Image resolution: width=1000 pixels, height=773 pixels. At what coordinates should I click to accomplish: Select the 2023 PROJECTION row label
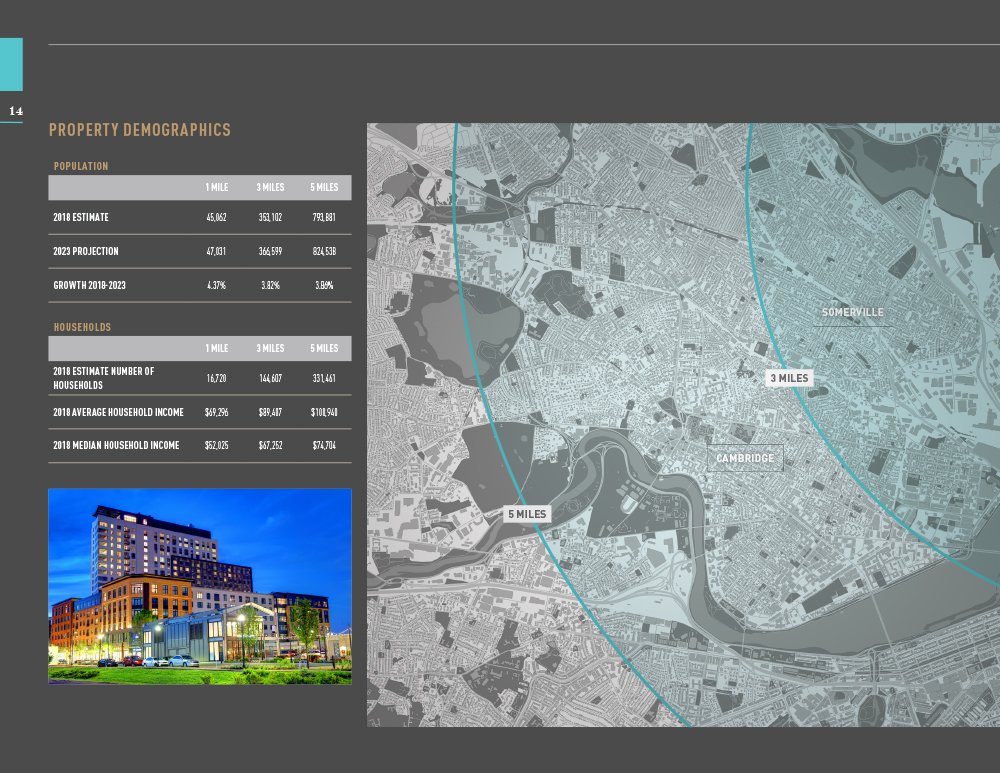(x=85, y=251)
